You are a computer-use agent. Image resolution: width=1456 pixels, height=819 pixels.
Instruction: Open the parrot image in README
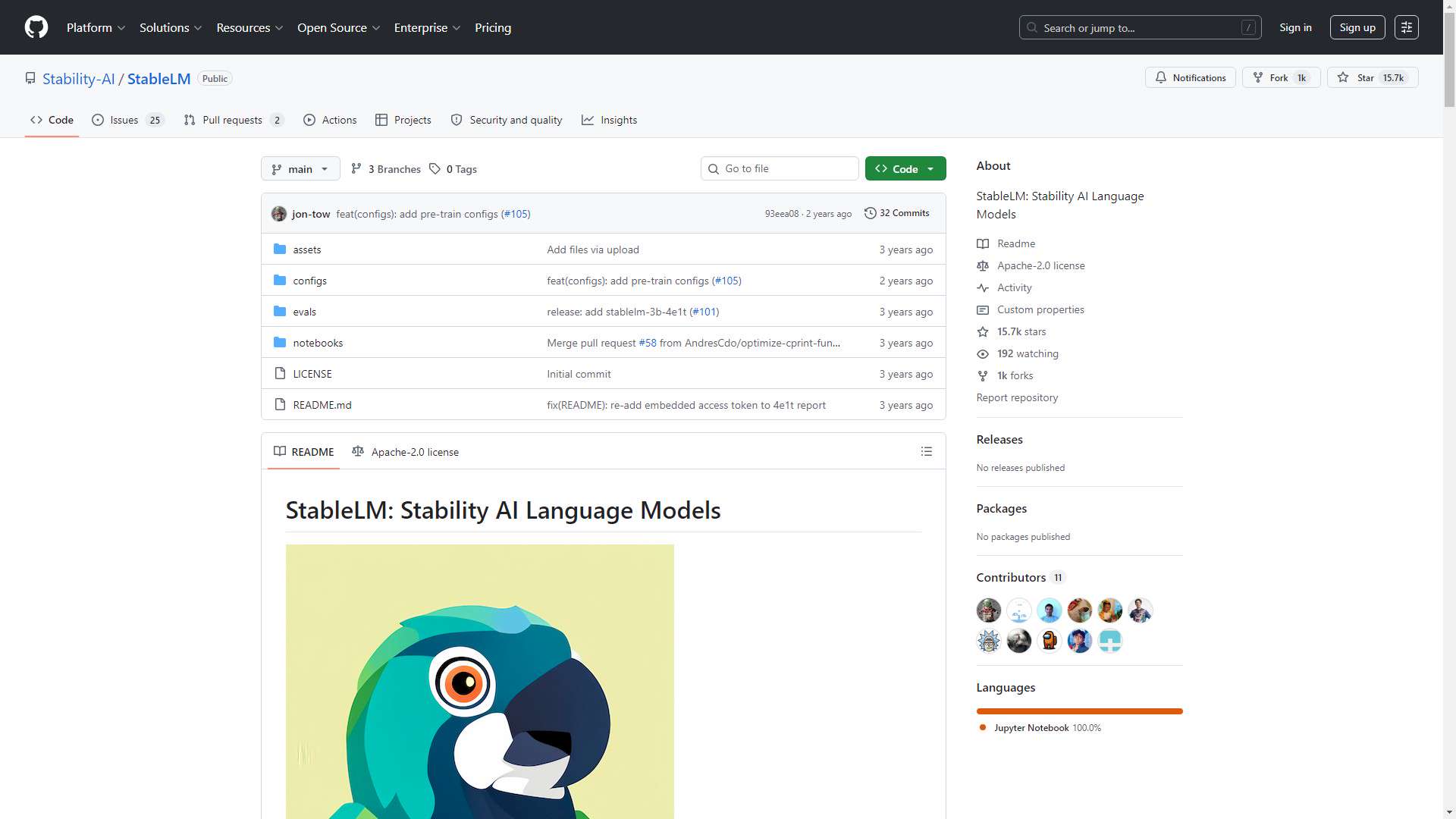point(480,681)
